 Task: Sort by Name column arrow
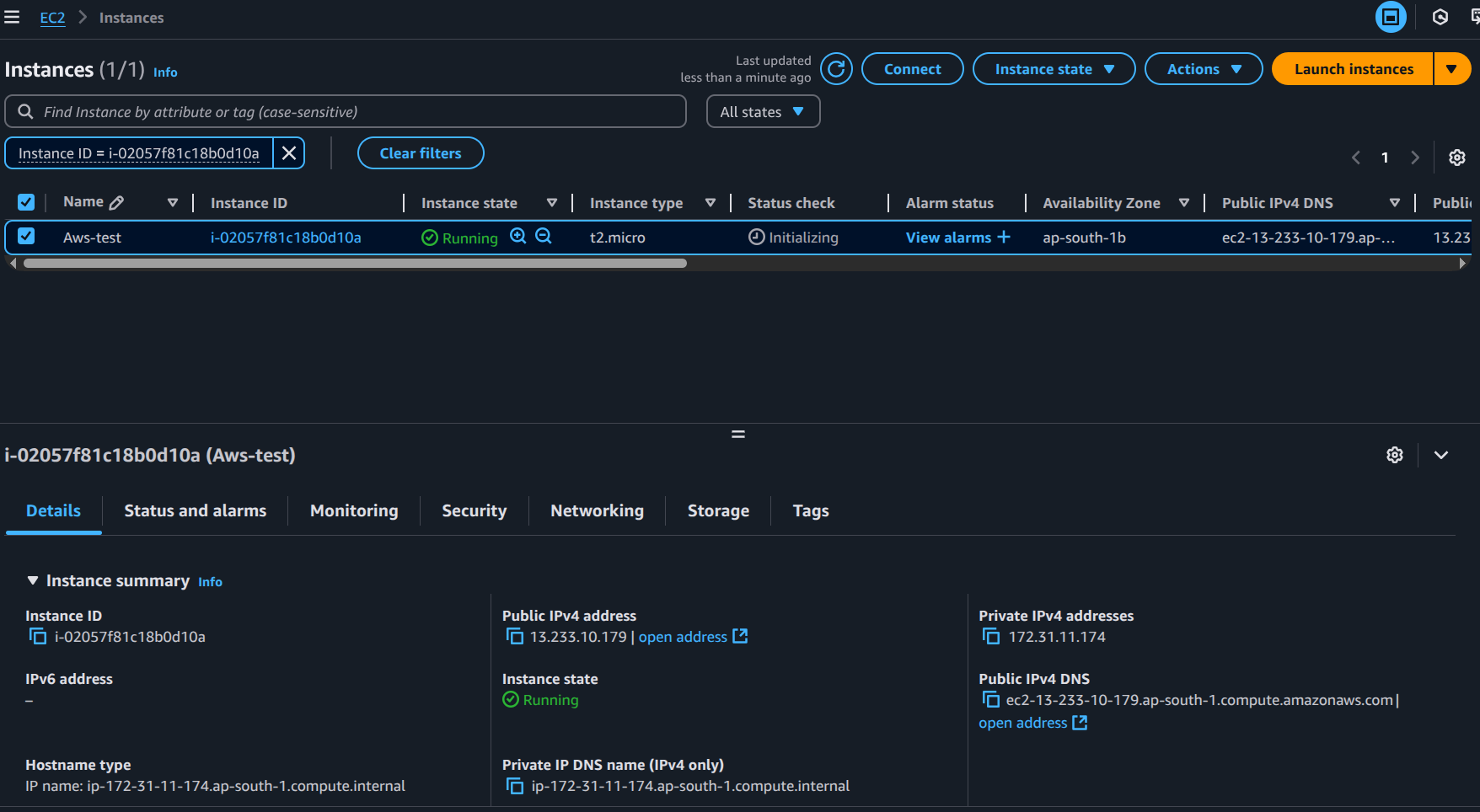click(x=173, y=202)
